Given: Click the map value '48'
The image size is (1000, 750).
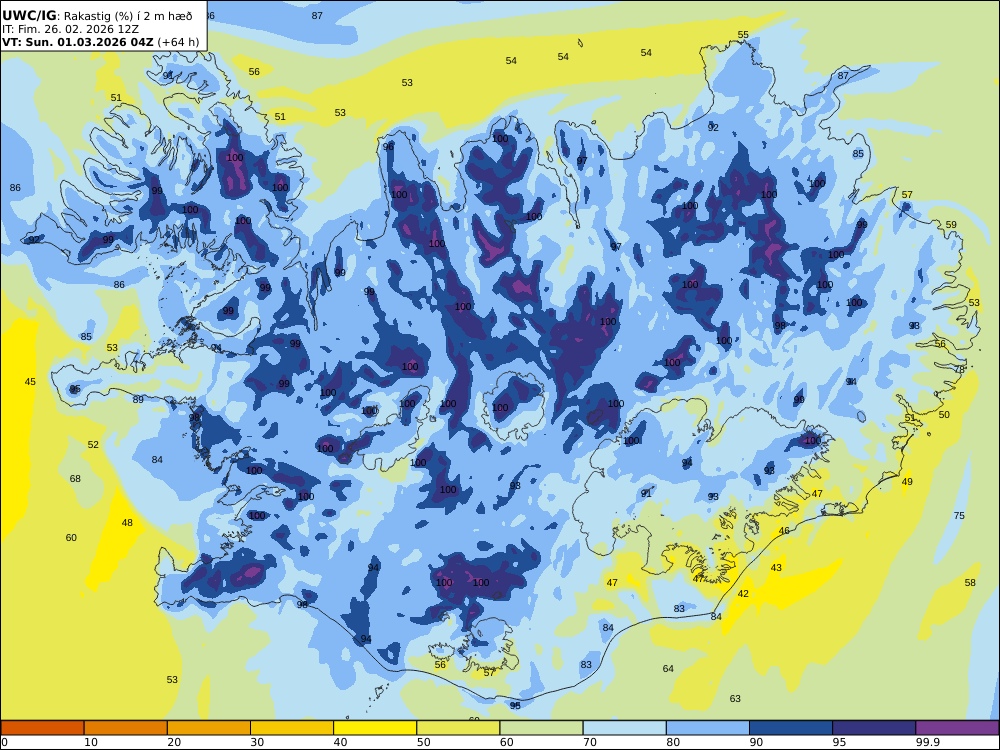Looking at the screenshot, I should click(x=128, y=523).
